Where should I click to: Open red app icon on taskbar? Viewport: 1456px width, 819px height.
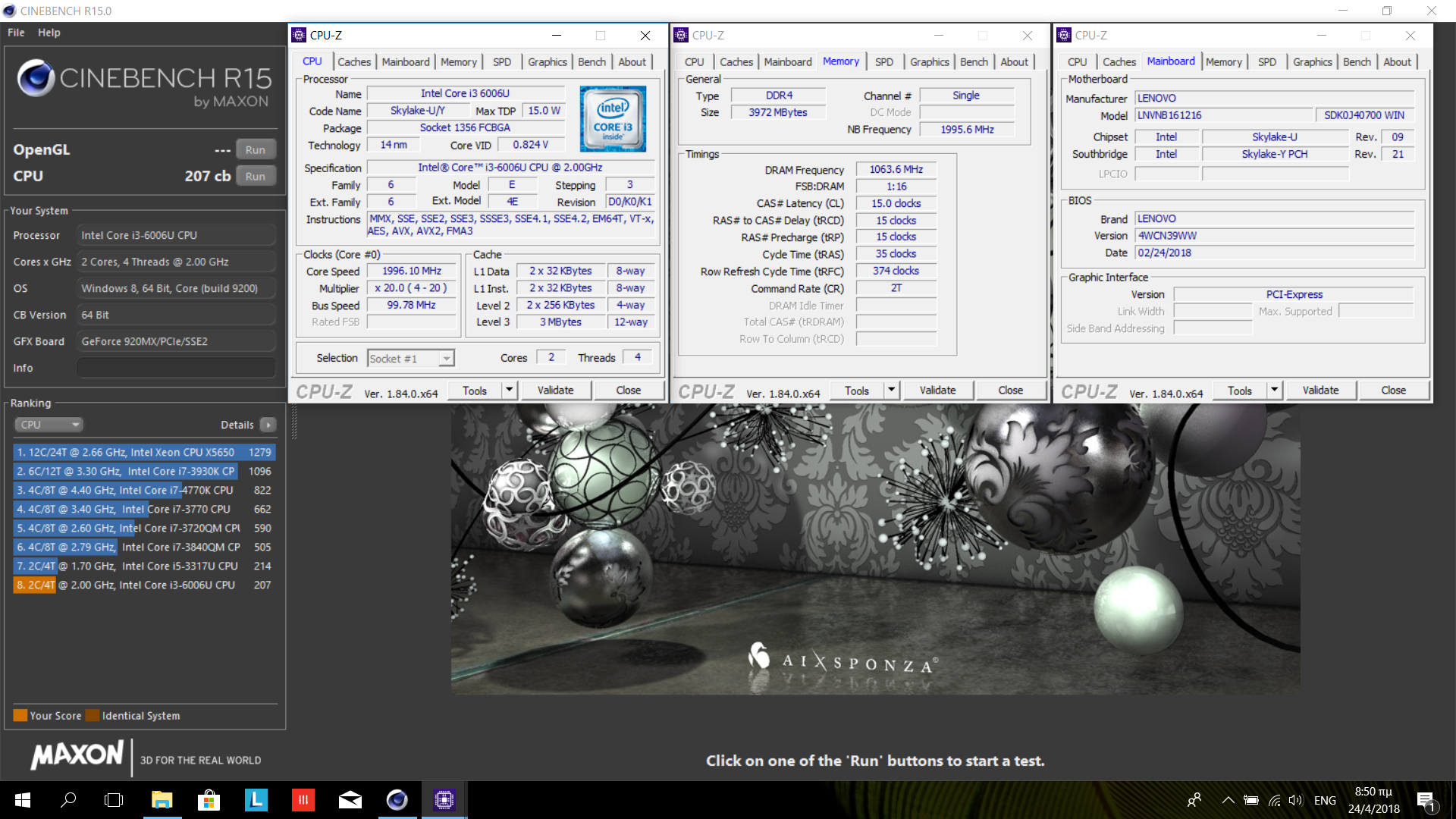tap(303, 800)
